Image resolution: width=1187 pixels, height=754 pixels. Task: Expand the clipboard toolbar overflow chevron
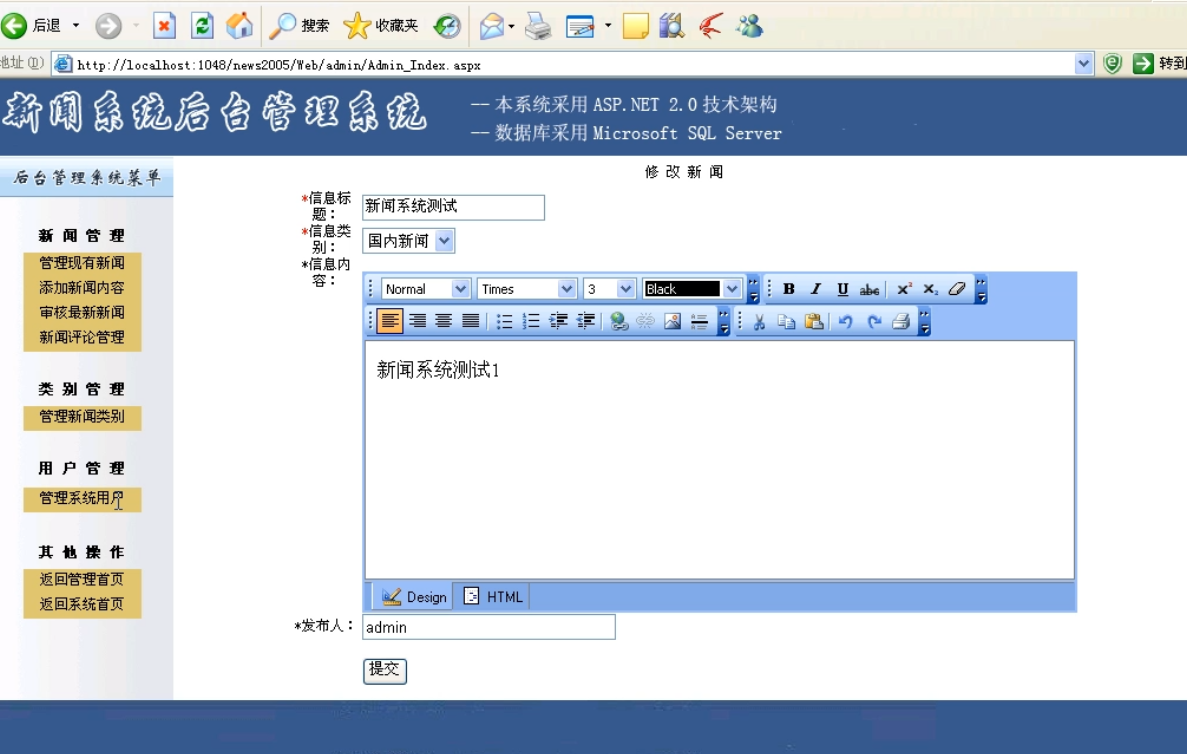pos(924,322)
